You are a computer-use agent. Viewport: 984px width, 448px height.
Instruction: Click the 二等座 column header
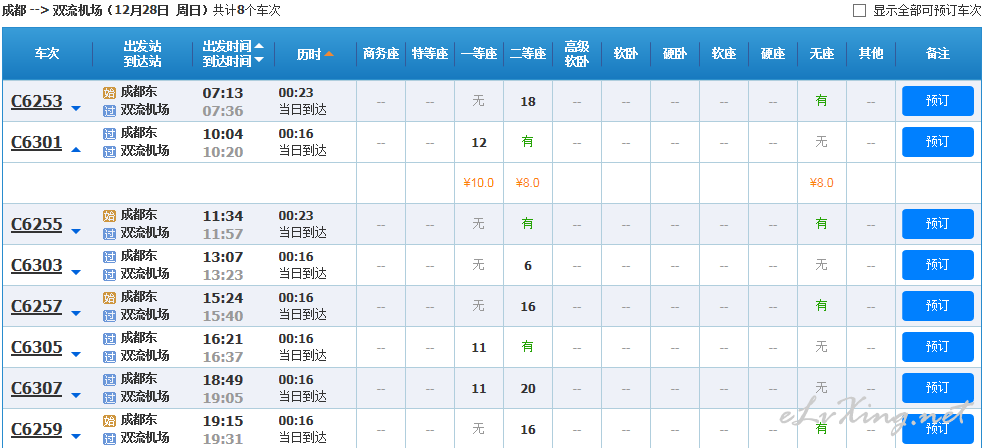pyautogui.click(x=528, y=54)
